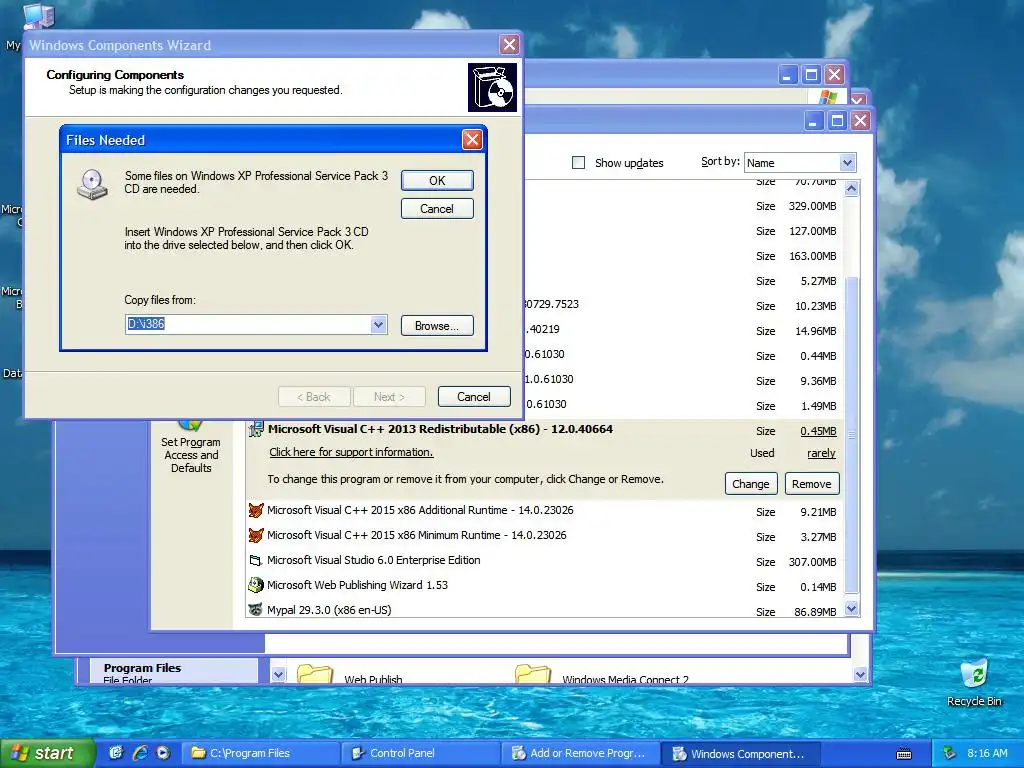Image resolution: width=1024 pixels, height=768 pixels.
Task: Open the Web Publish folder
Action: [x=350, y=675]
